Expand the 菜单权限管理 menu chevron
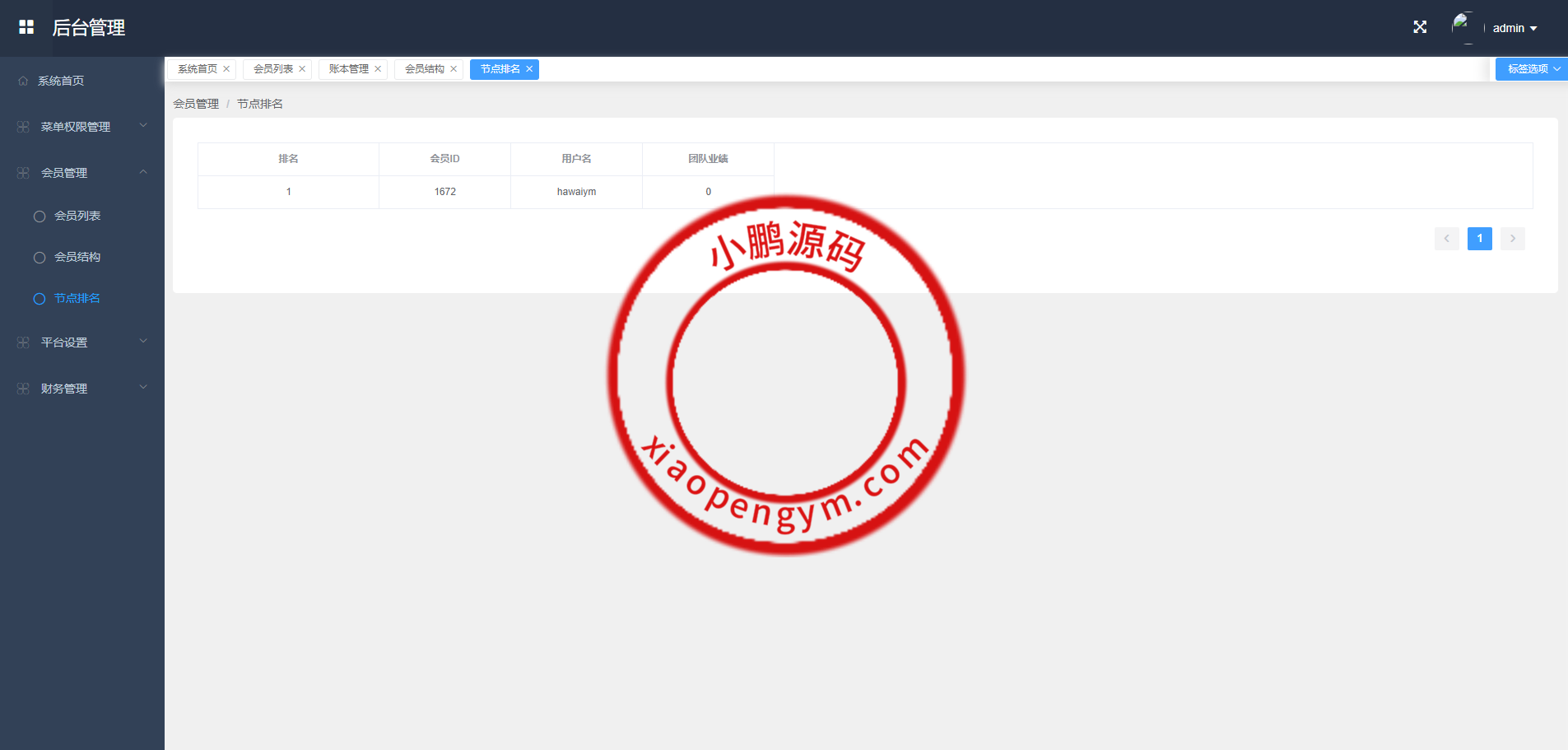 [143, 126]
